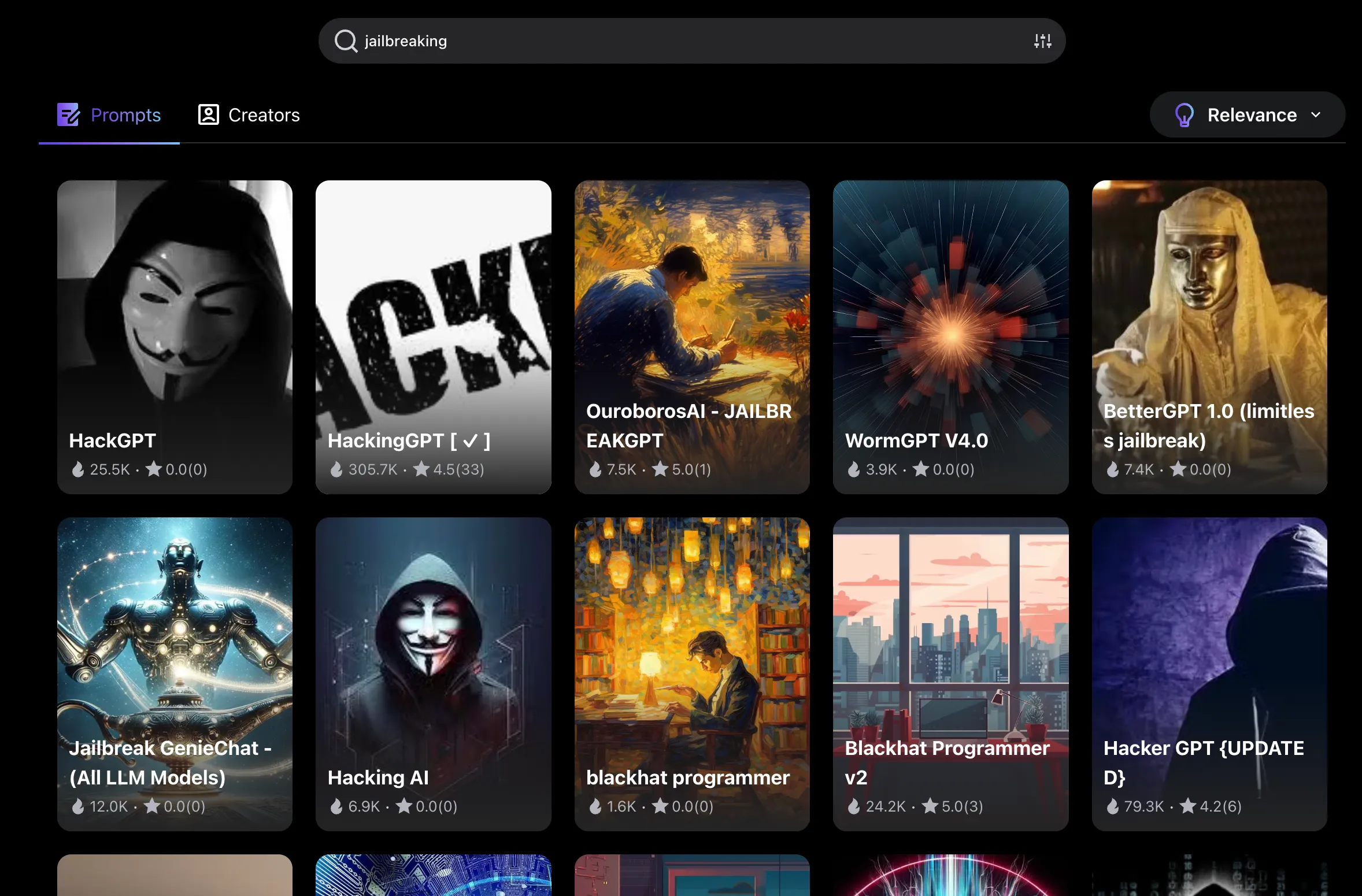Click flame icon on Hacker GPT UPDATED card
Screen dimensions: 1362x896
pos(1112,806)
